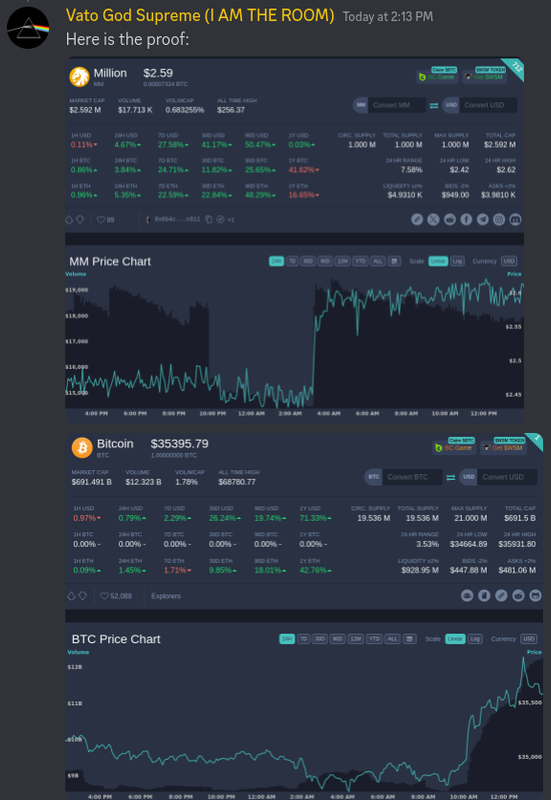
Task: Click Get $WSM promo in Million panel
Action: [485, 77]
